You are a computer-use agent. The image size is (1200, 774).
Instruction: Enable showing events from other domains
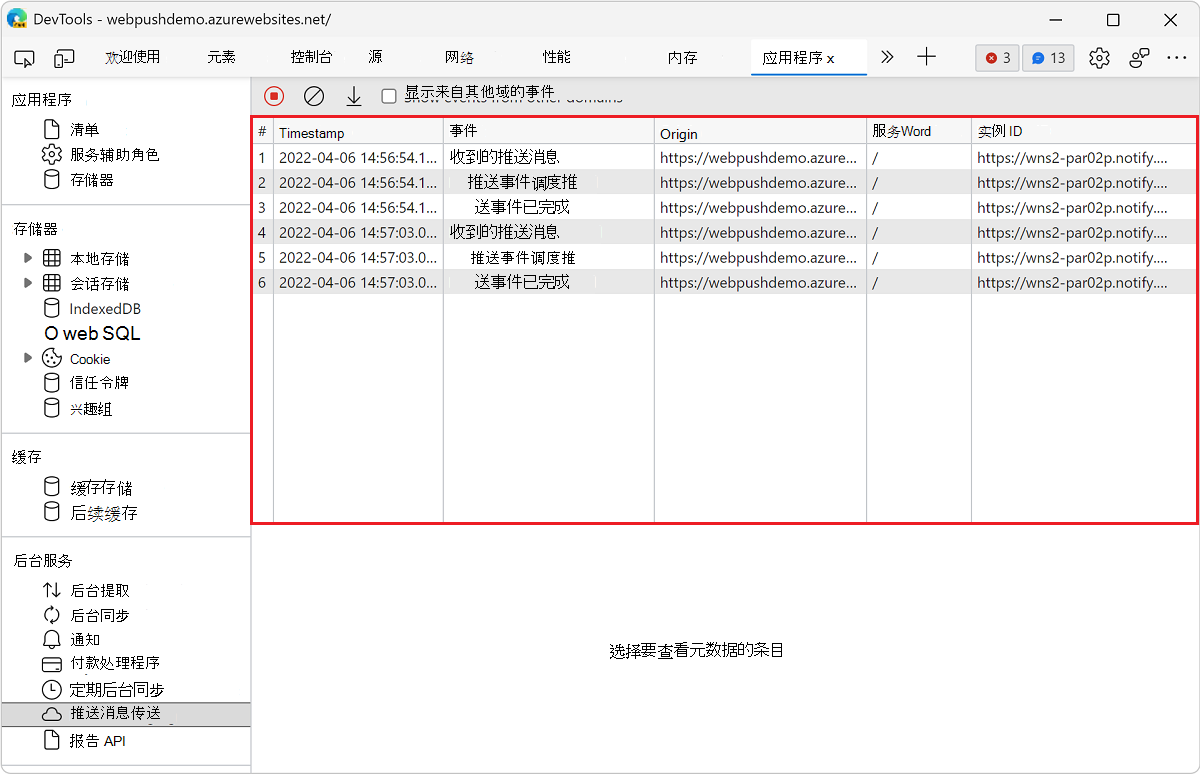(x=388, y=96)
